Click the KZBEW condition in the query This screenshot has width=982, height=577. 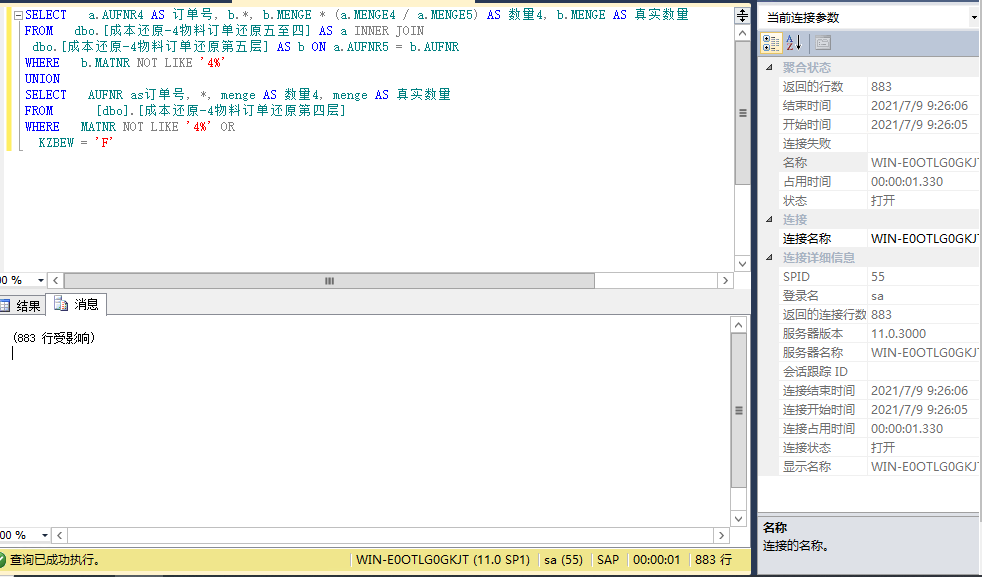coord(76,143)
